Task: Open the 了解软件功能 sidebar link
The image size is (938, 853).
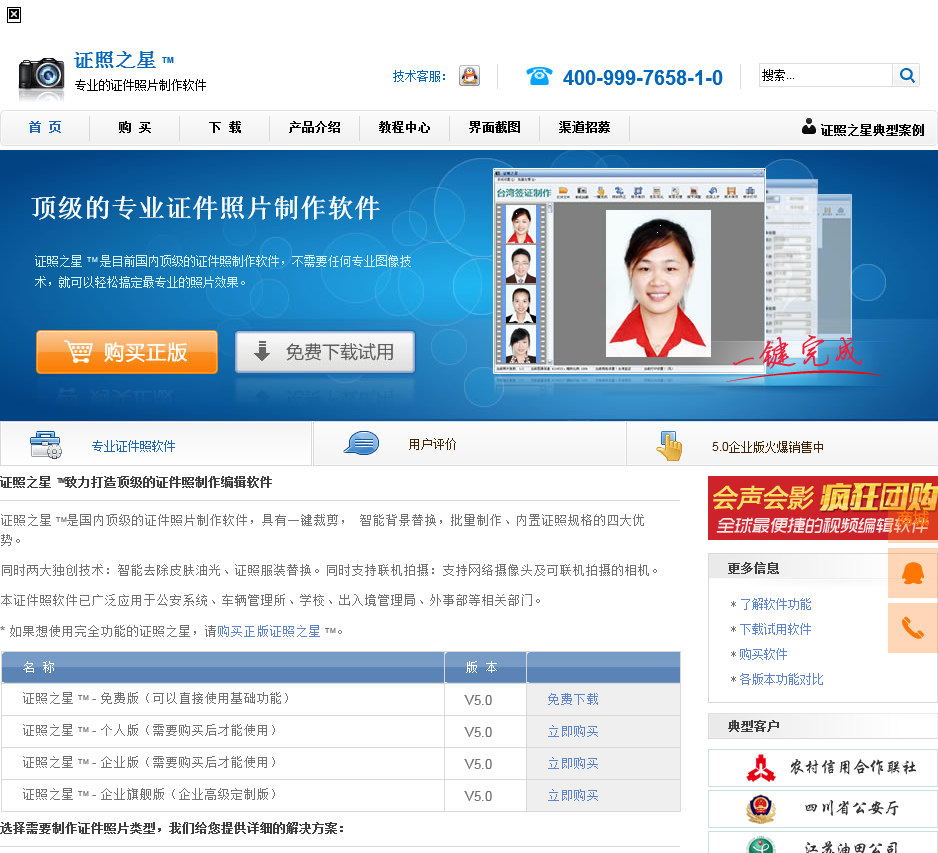Action: pos(776,604)
